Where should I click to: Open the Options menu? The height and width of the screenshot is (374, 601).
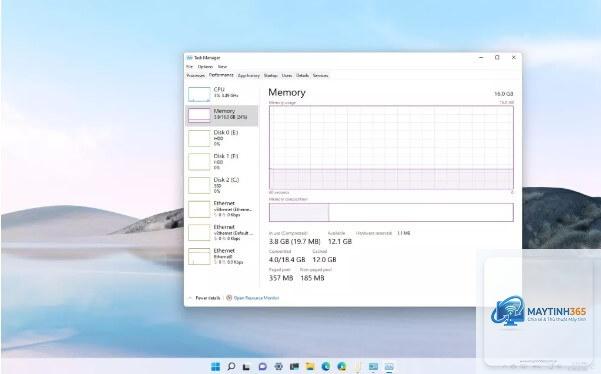(205, 67)
